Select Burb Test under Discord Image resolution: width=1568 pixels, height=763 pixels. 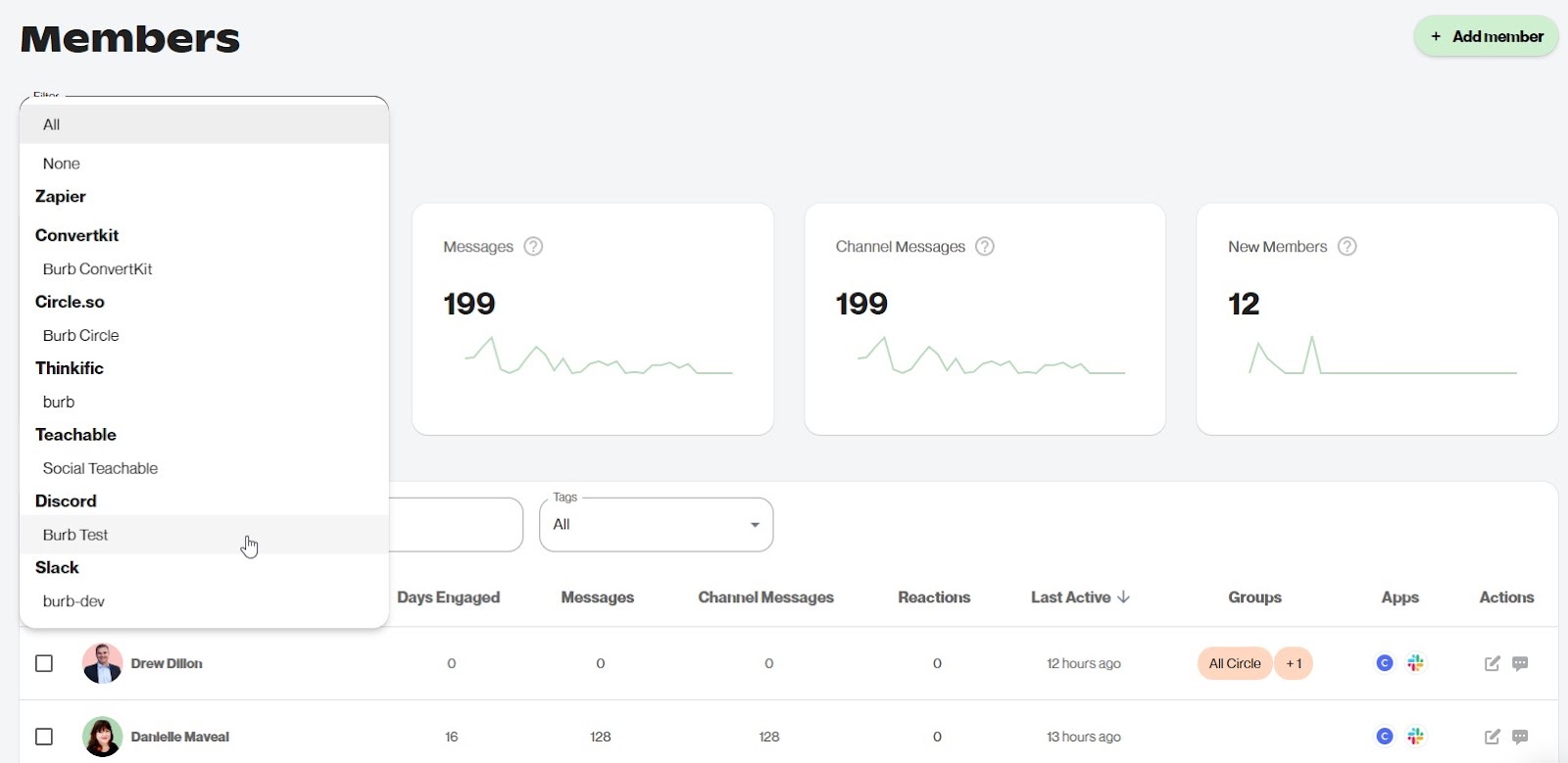75,535
